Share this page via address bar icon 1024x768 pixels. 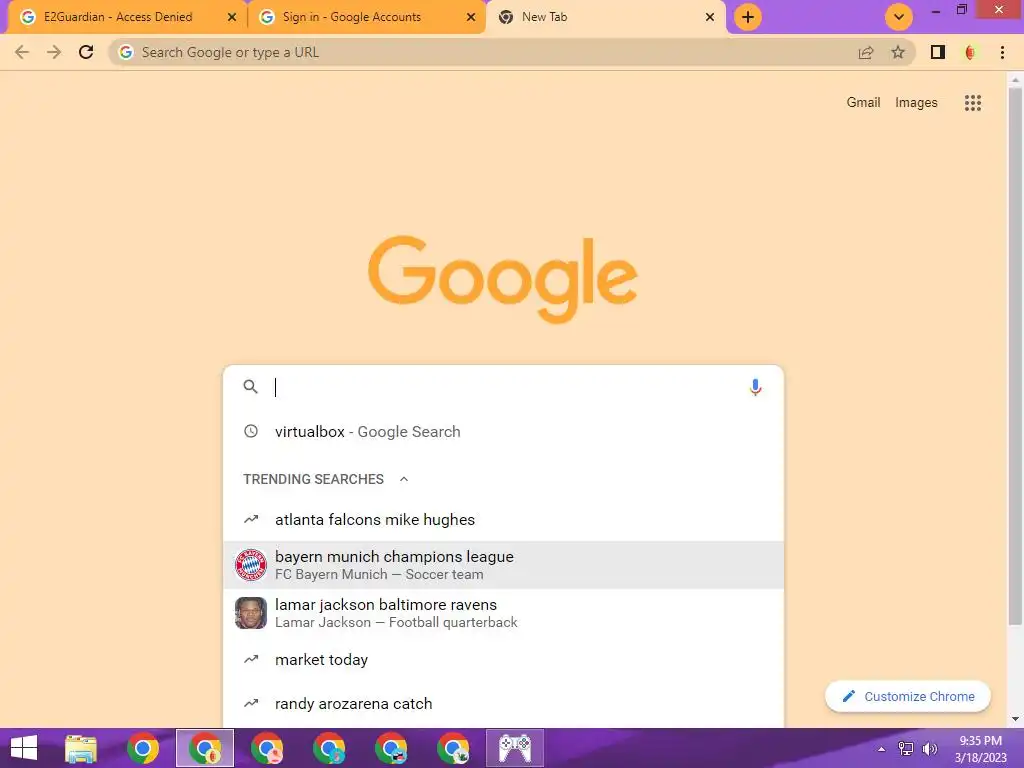[866, 52]
